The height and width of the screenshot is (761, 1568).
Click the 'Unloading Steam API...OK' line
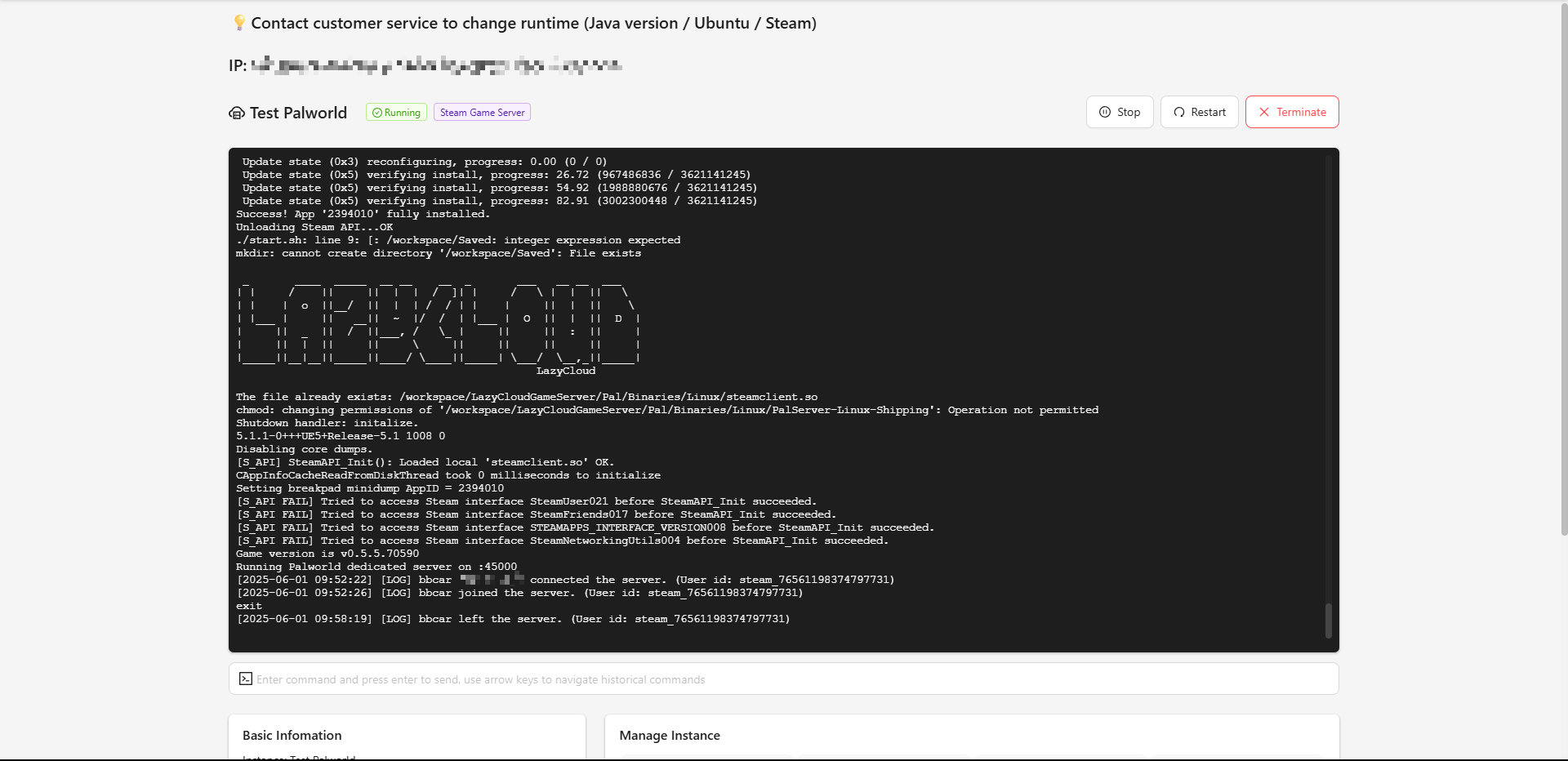[314, 227]
